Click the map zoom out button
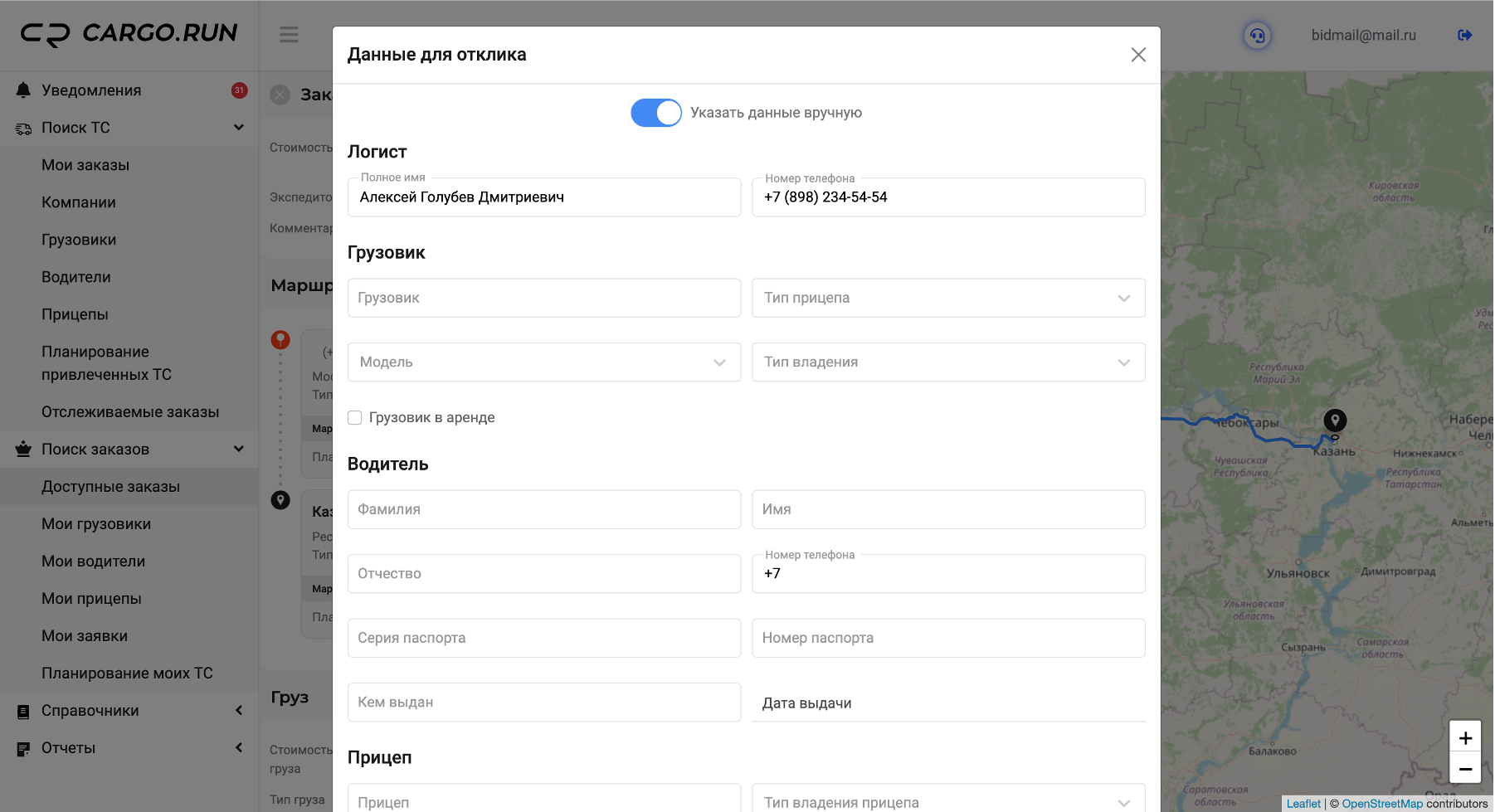The height and width of the screenshot is (812, 1495). point(1465,769)
